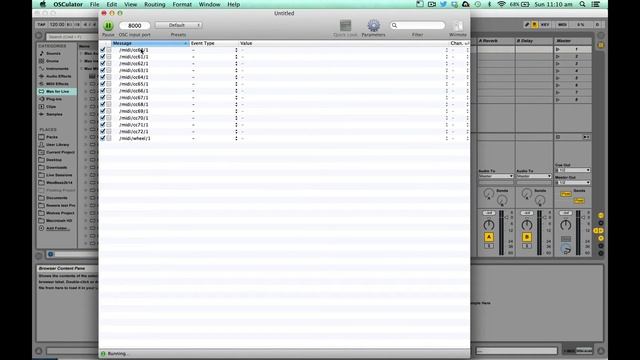
Task: Open the Quick Look toolbar icon
Action: 345,26
